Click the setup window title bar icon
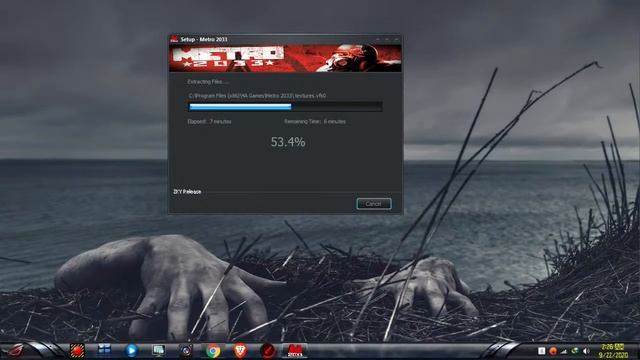The height and width of the screenshot is (360, 640). 174,39
